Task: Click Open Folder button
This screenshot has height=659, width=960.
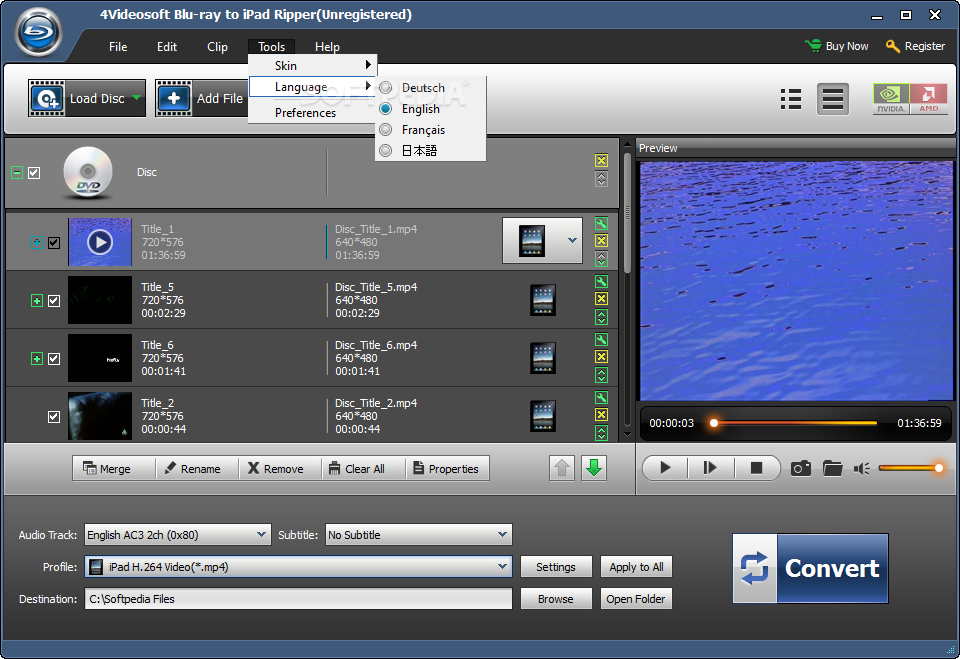Action: (636, 599)
